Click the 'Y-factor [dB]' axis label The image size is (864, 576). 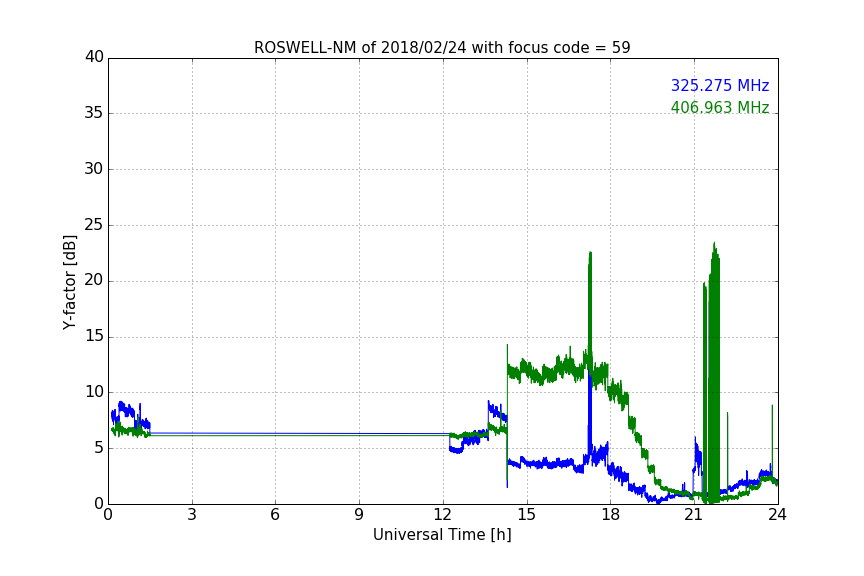69,282
